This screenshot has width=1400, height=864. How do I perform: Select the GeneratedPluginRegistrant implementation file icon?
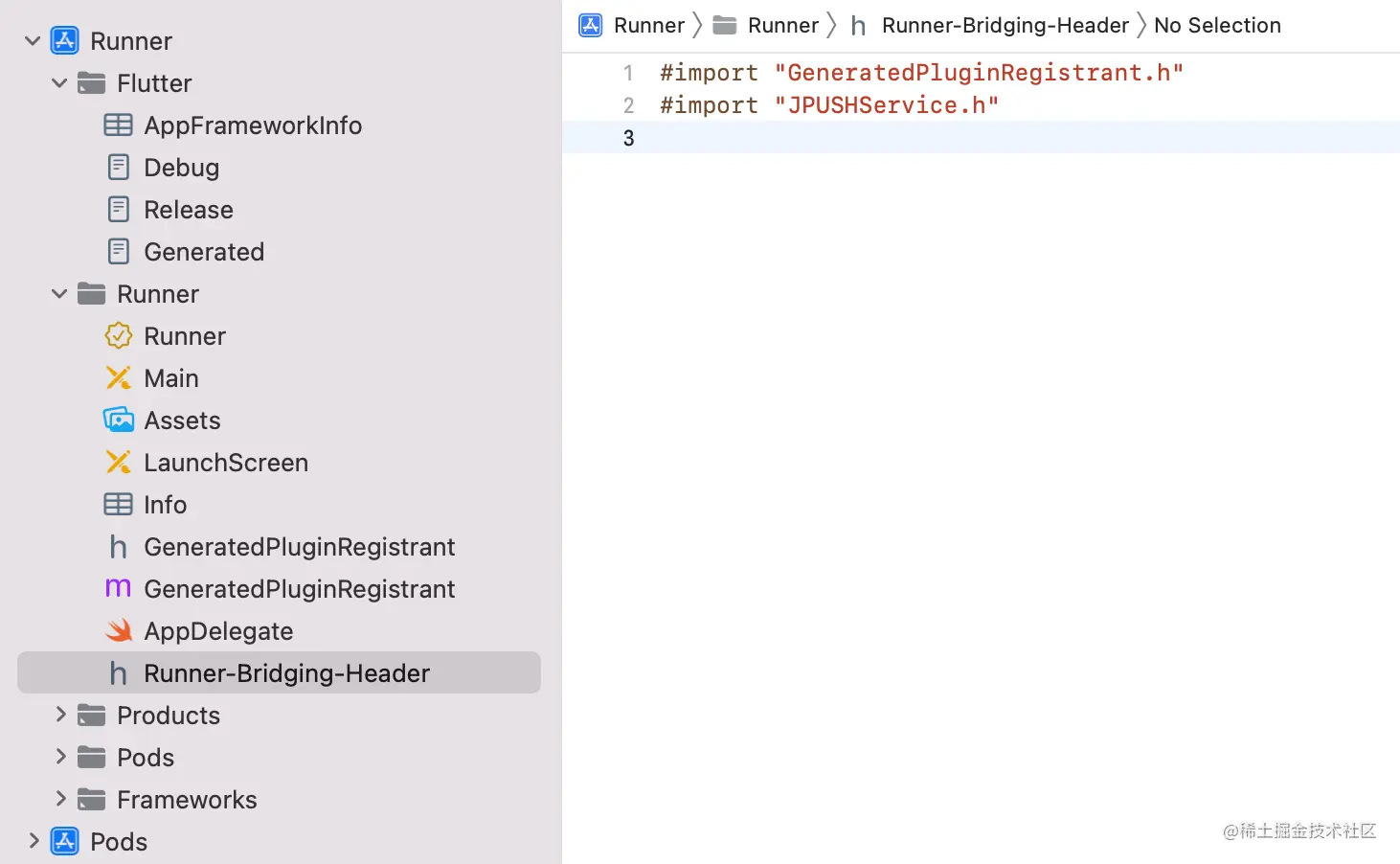(x=118, y=588)
